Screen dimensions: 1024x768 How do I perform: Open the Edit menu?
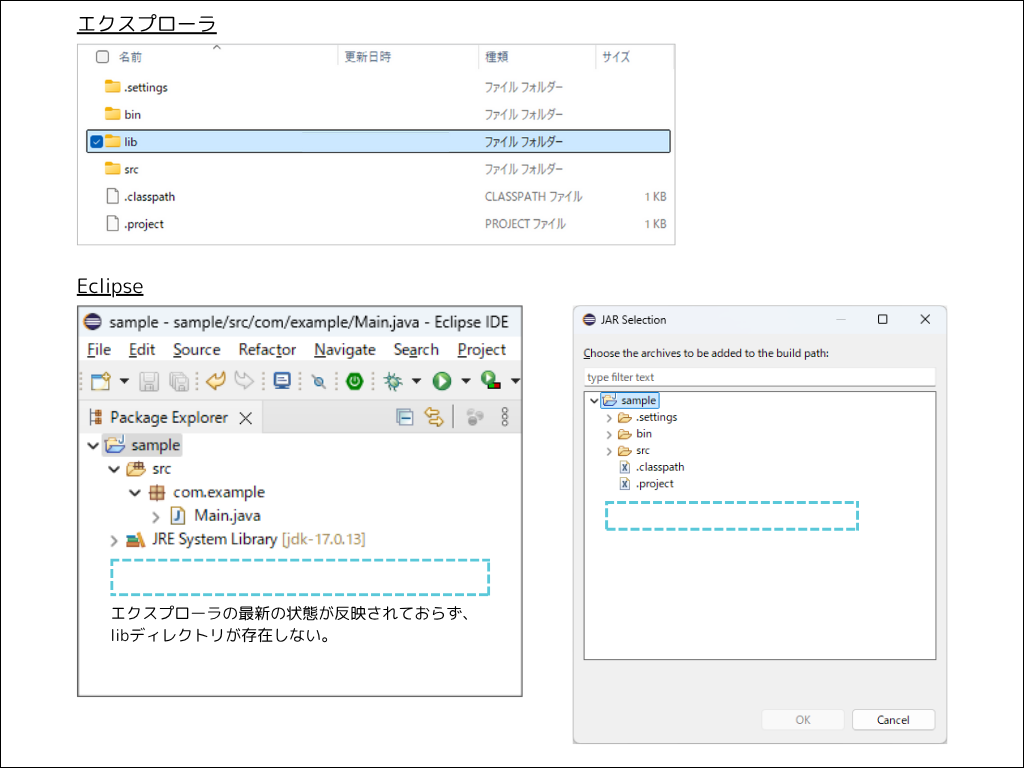pyautogui.click(x=142, y=350)
